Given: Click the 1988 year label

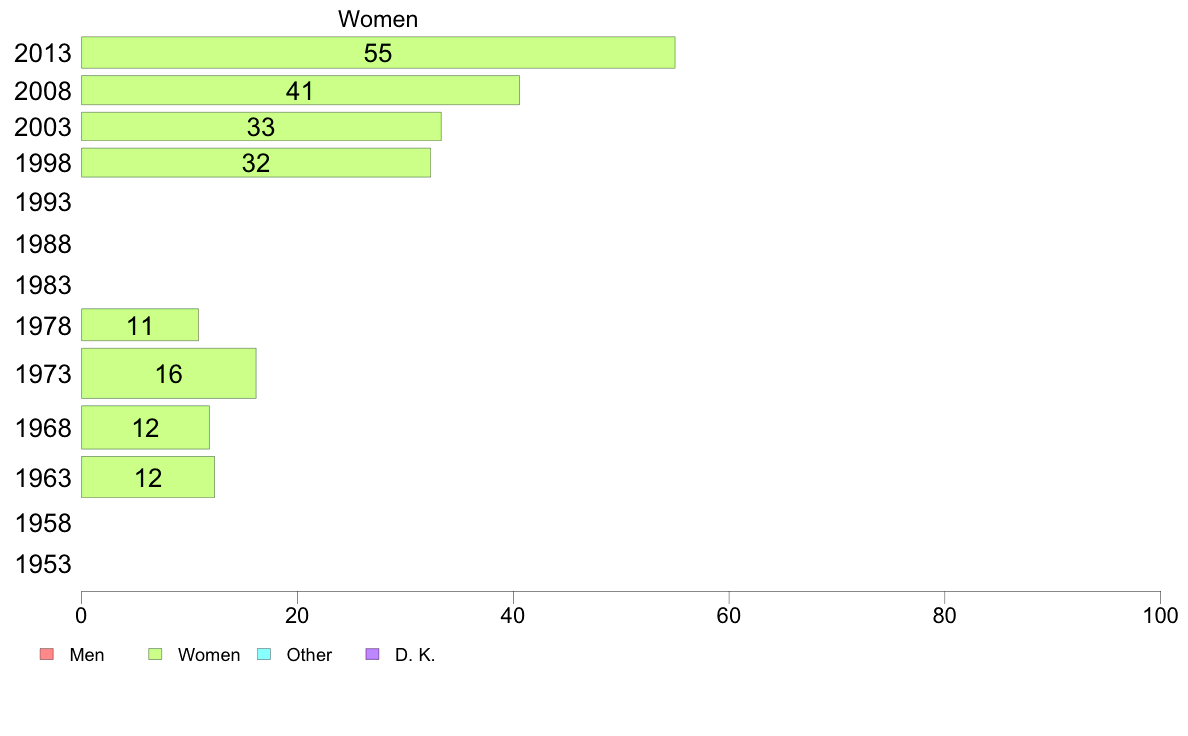Looking at the screenshot, I should click(43, 244).
